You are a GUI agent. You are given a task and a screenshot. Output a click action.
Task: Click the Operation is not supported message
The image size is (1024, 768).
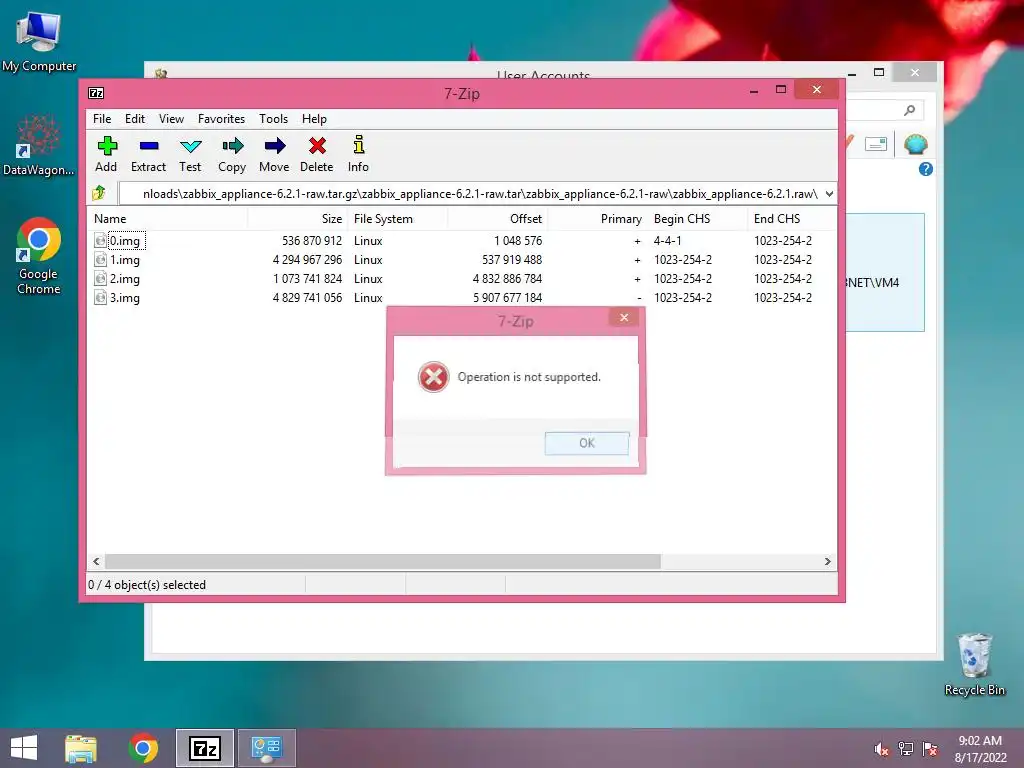(x=529, y=377)
